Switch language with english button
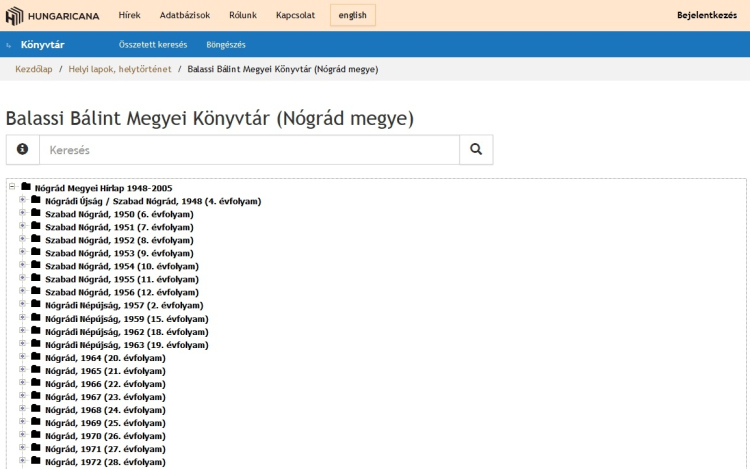 pos(353,15)
